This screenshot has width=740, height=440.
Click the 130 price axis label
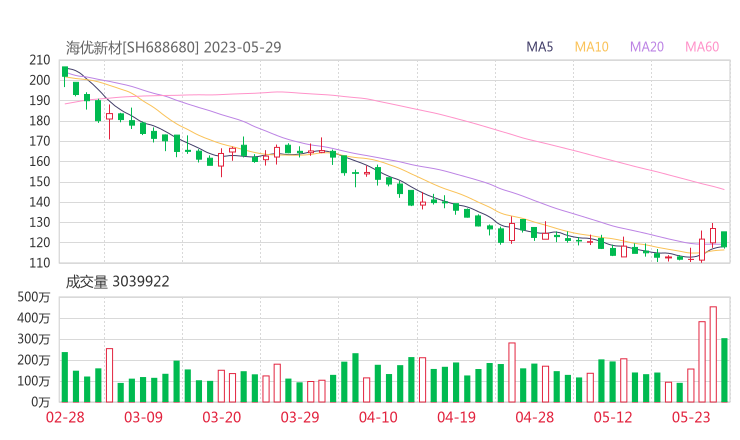click(40, 222)
